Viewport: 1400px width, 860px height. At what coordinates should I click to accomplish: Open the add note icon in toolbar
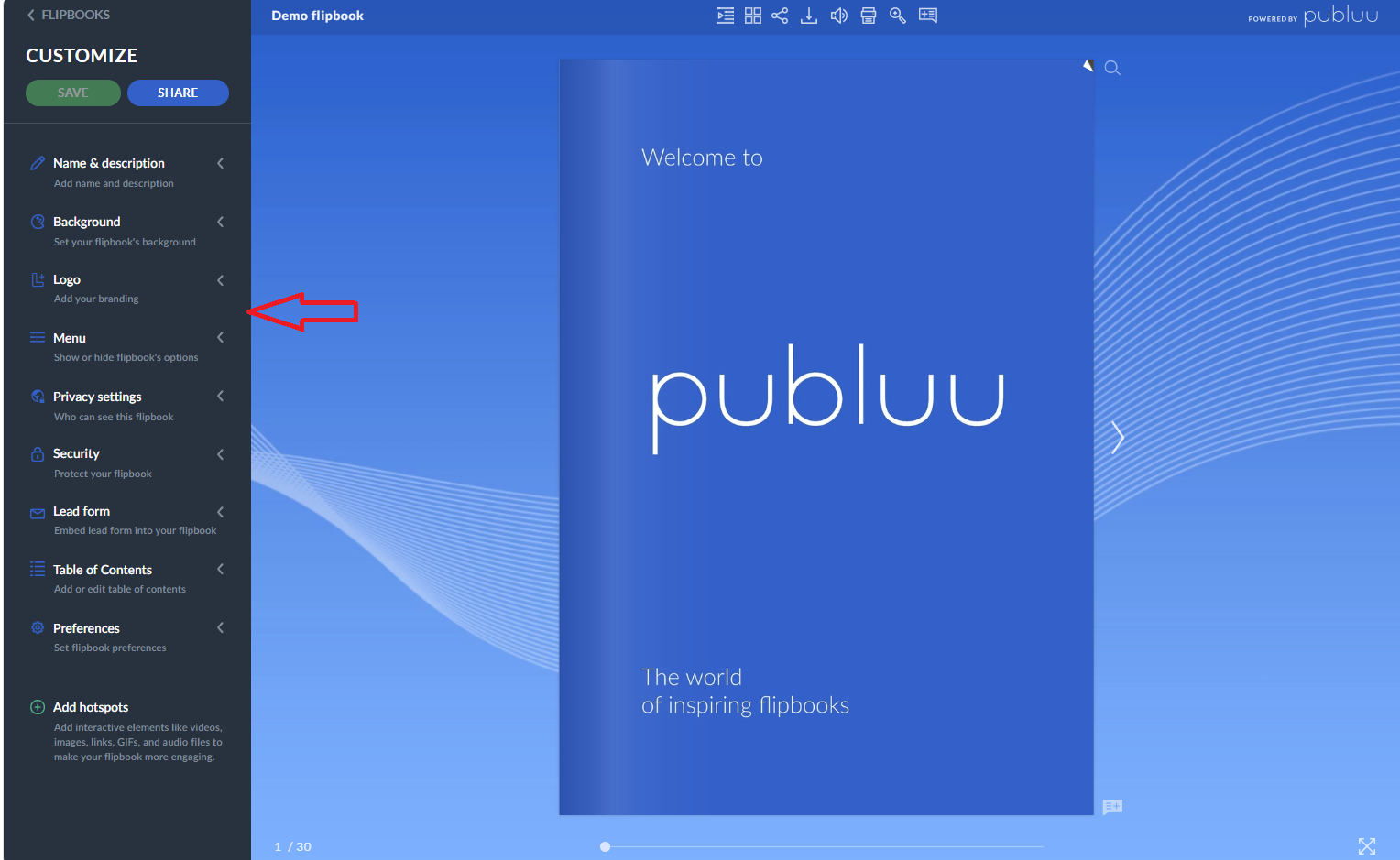click(928, 16)
